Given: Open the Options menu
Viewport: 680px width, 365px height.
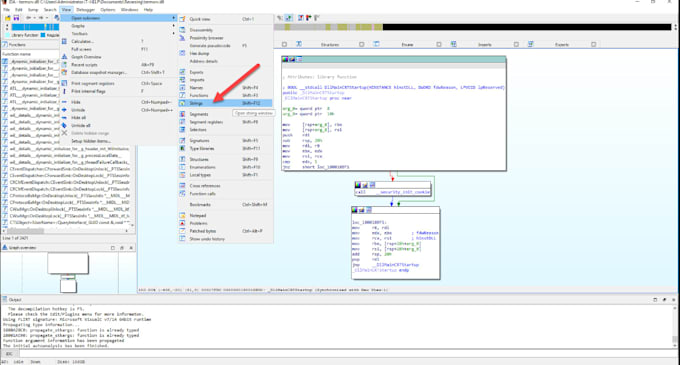Looking at the screenshot, I should [108, 10].
